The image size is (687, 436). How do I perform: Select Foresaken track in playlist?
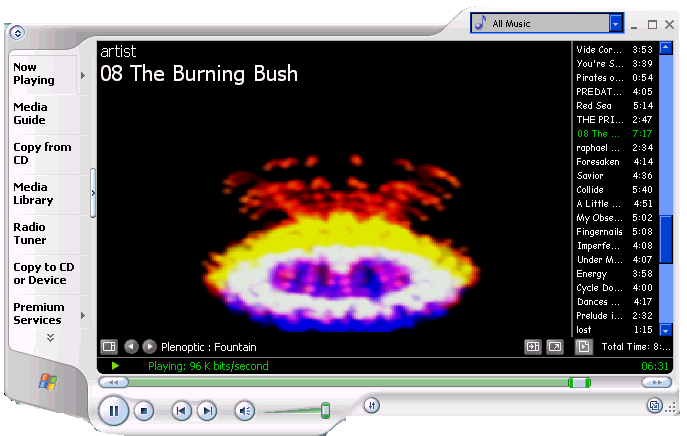click(x=615, y=162)
